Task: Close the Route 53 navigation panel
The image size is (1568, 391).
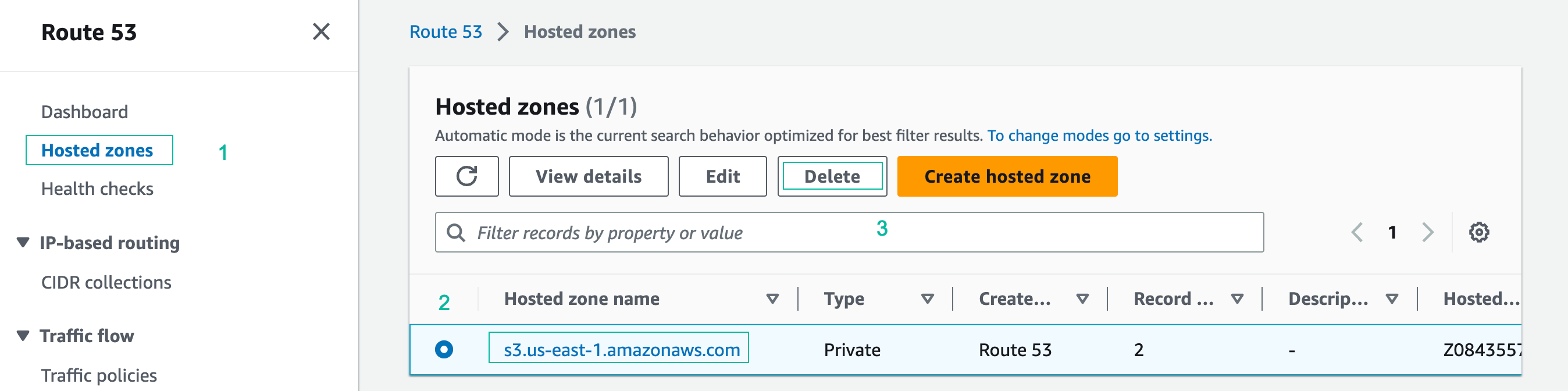Action: (x=321, y=31)
